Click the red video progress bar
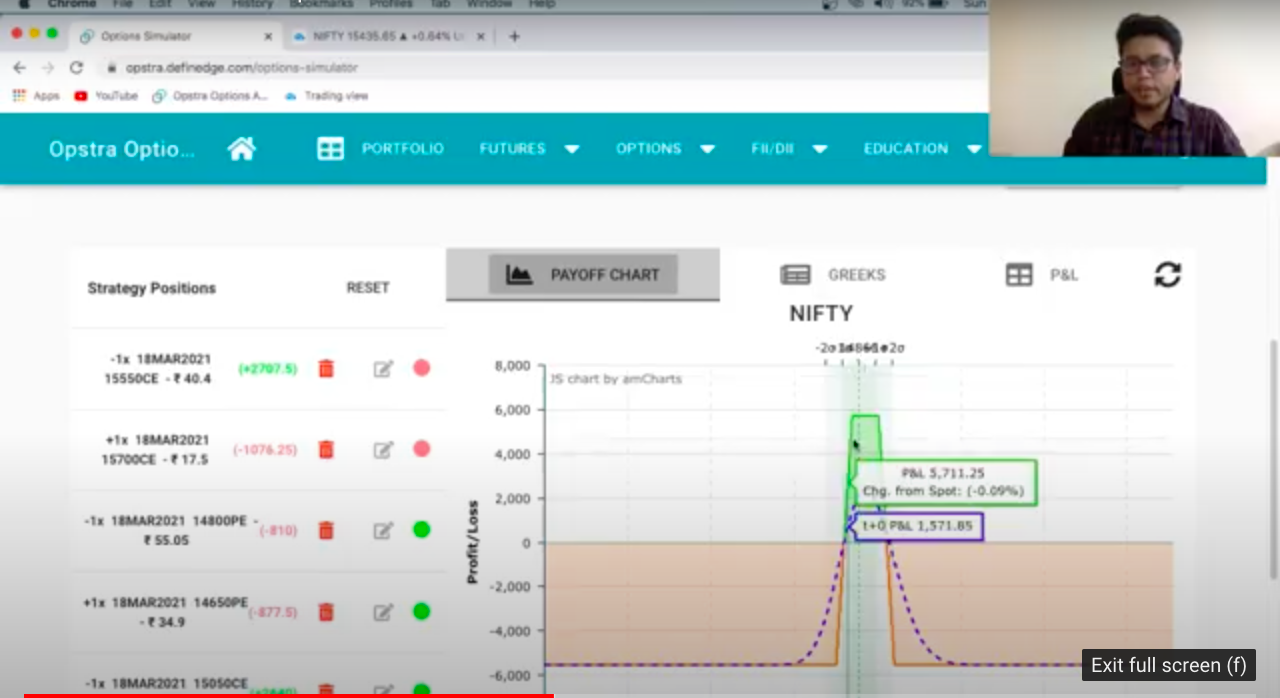The width and height of the screenshot is (1280, 698). (x=288, y=694)
